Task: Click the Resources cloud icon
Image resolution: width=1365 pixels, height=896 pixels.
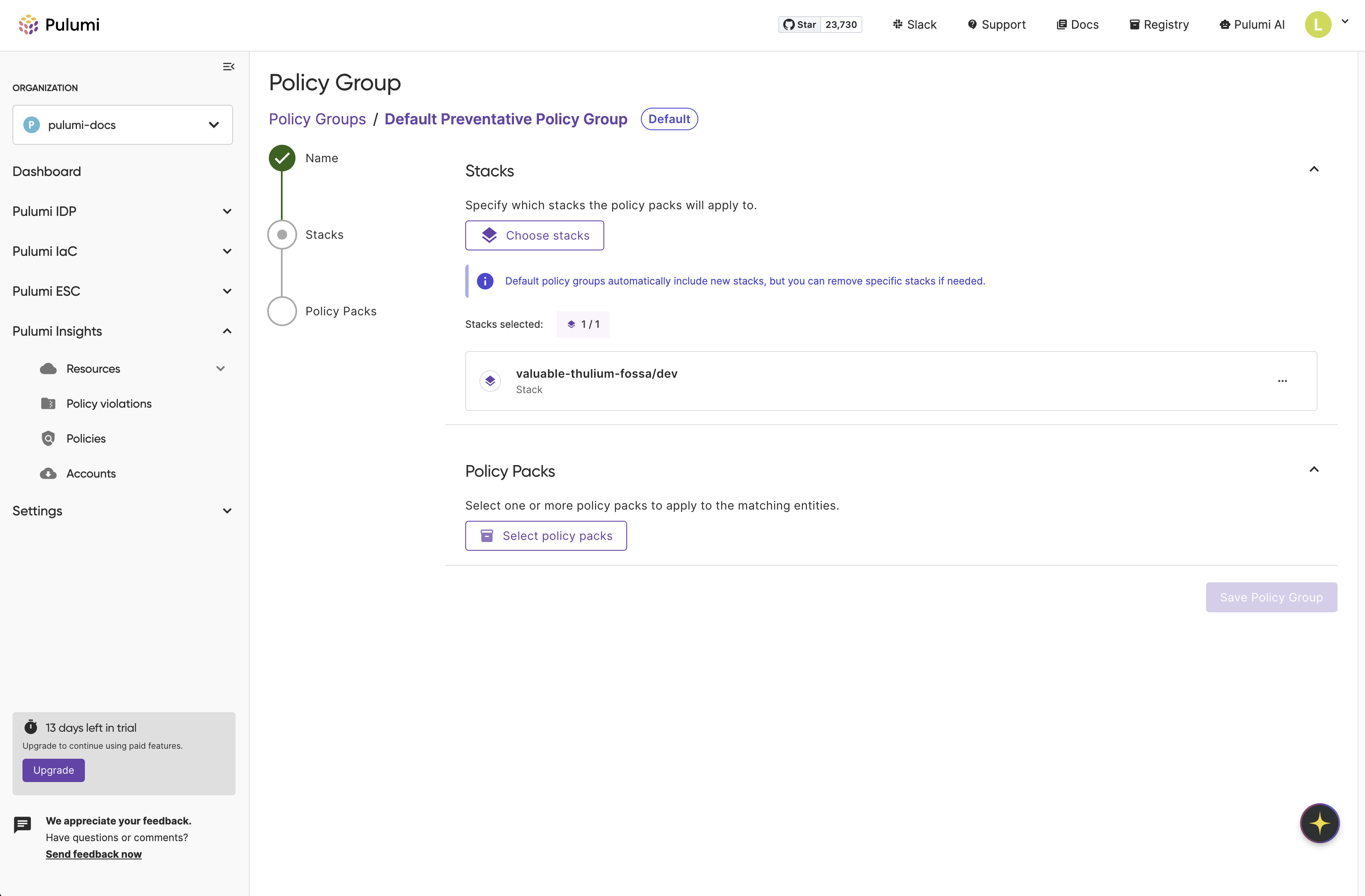Action: [x=48, y=369]
